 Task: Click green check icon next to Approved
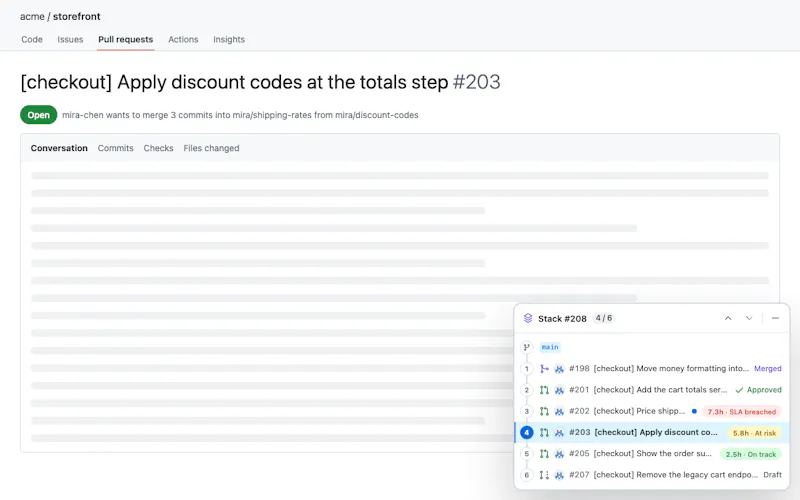739,390
